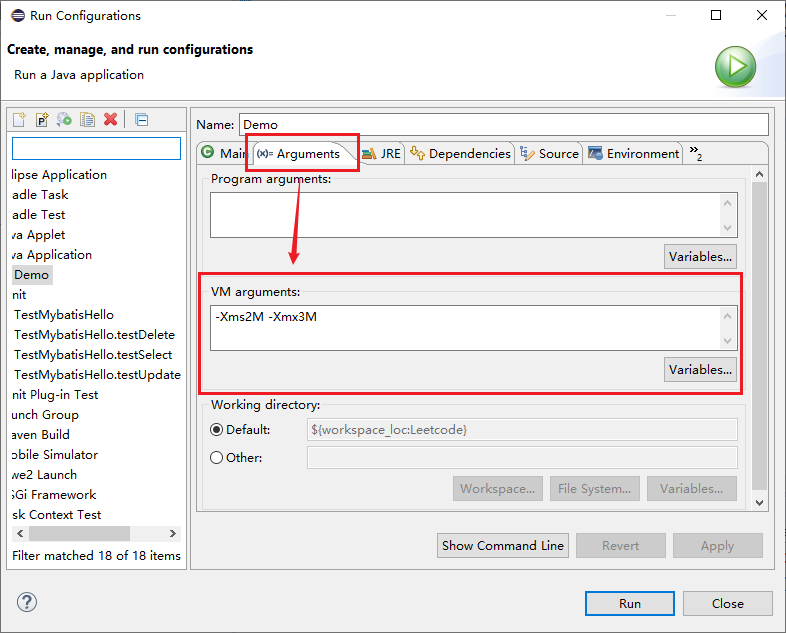Image resolution: width=786 pixels, height=633 pixels.
Task: Click Collapse All icon in toolbar
Action: pos(142,120)
